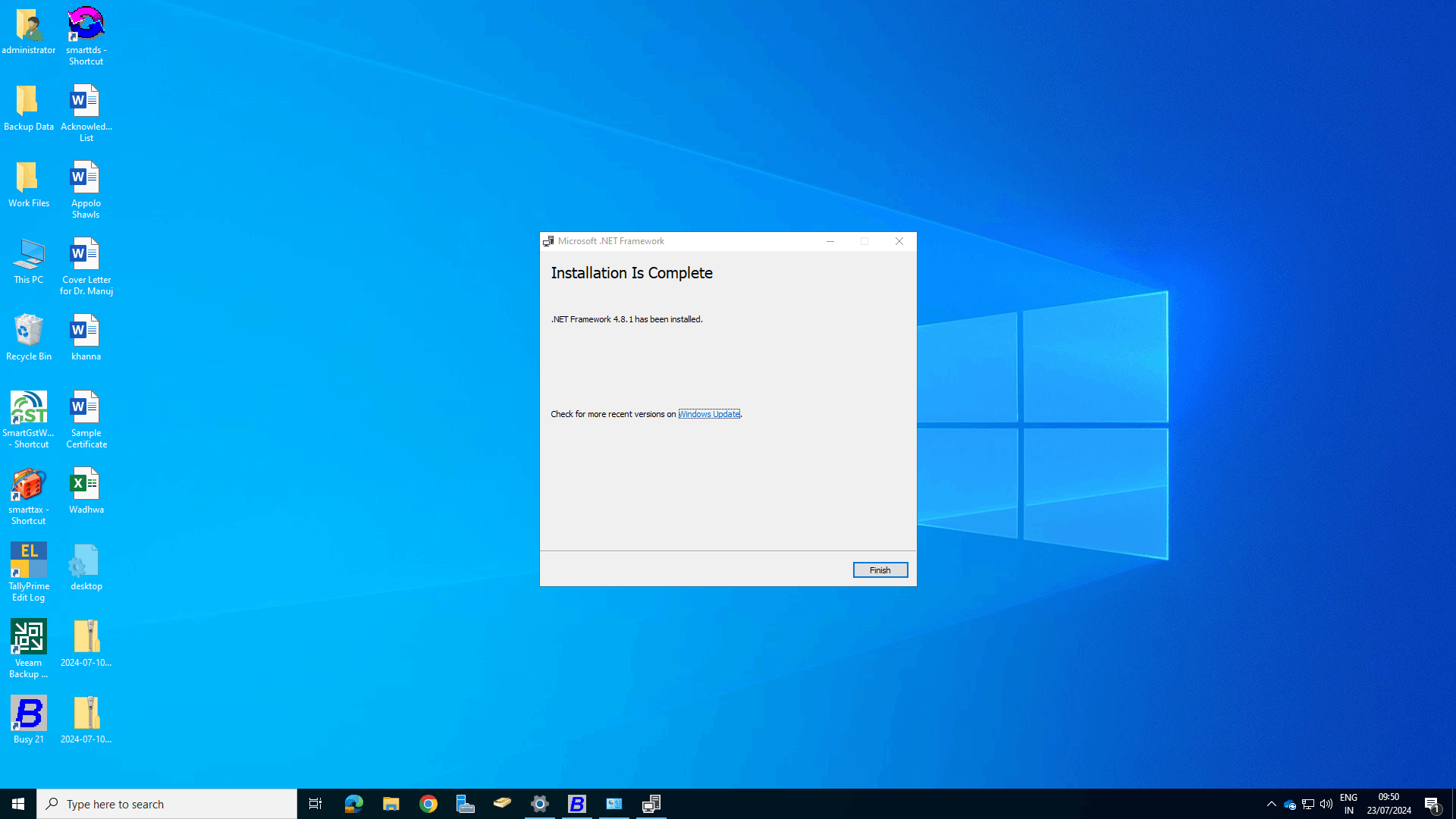The width and height of the screenshot is (1456, 819).
Task: Select the Busy 21 desktop shortcut
Action: pos(29,720)
